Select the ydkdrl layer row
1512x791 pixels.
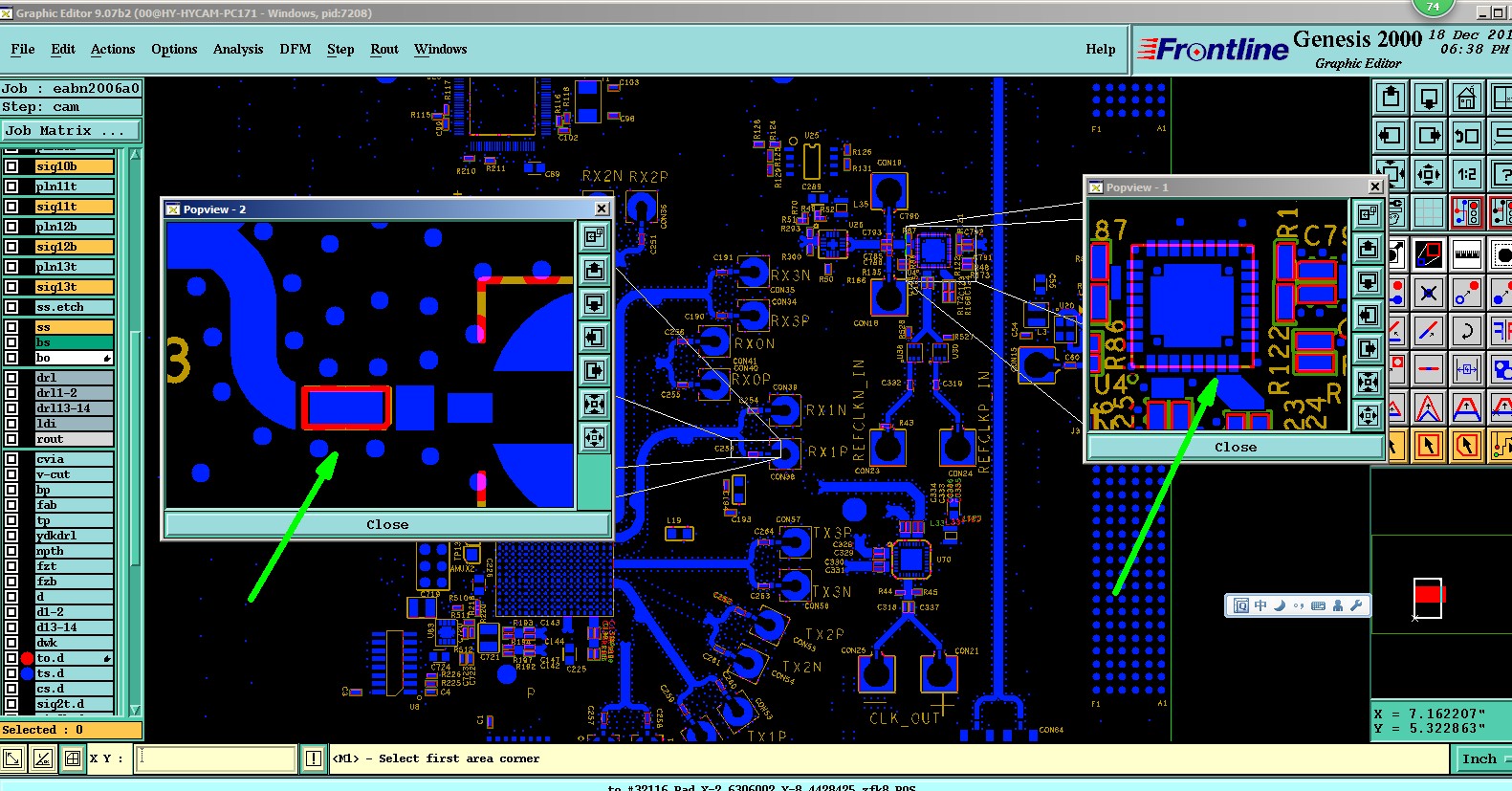[75, 536]
